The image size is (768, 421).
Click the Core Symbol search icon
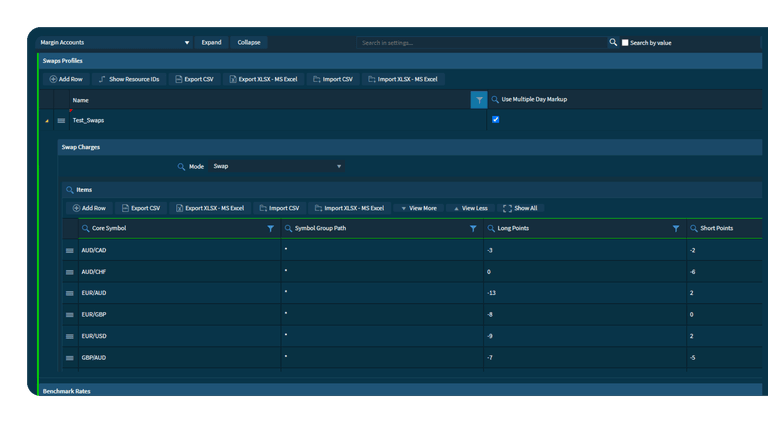(85, 228)
